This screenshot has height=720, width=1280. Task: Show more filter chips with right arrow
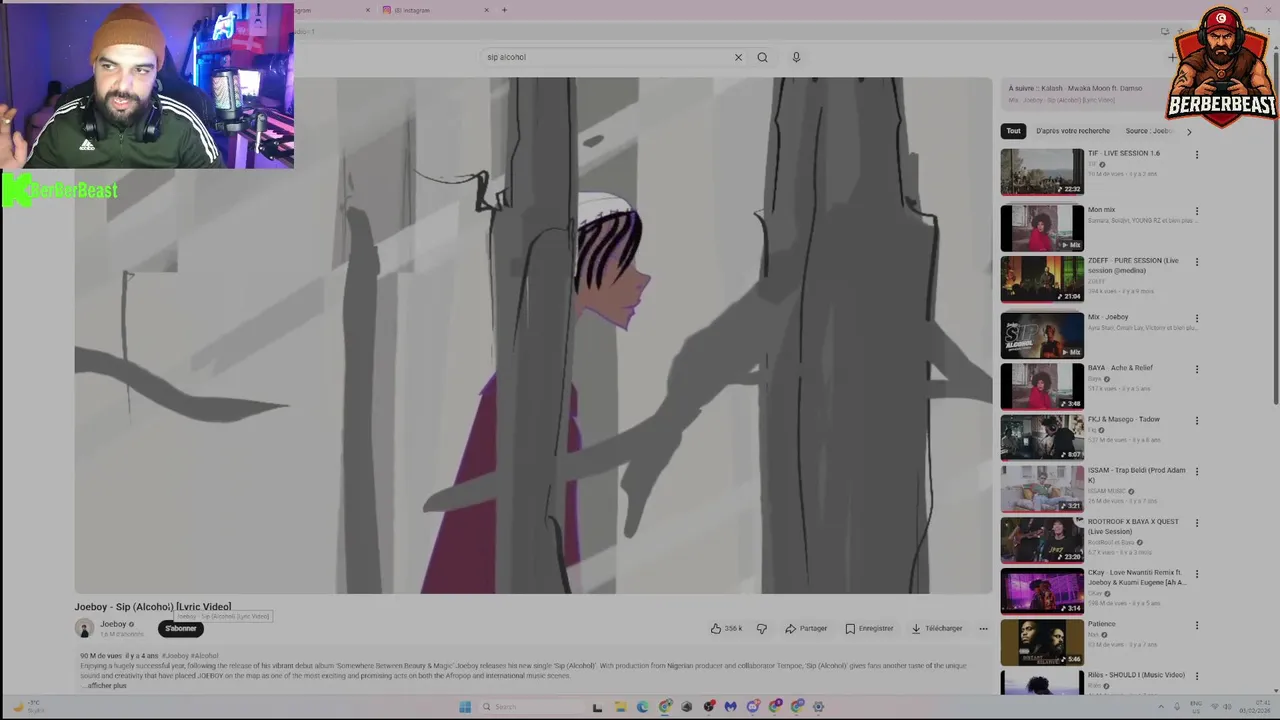1189,131
